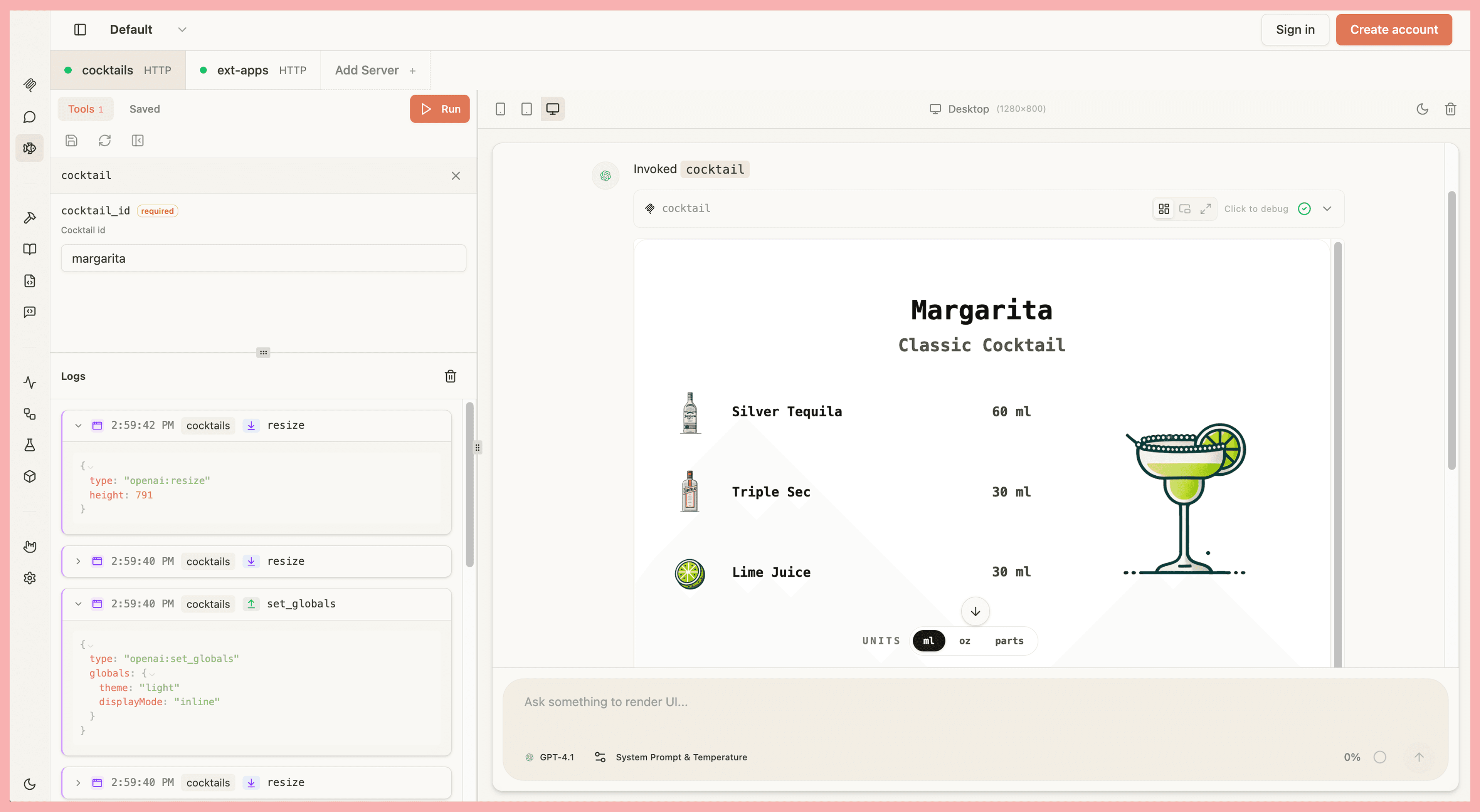Select the mobile phone viewport icon
1480x812 pixels.
pos(500,109)
